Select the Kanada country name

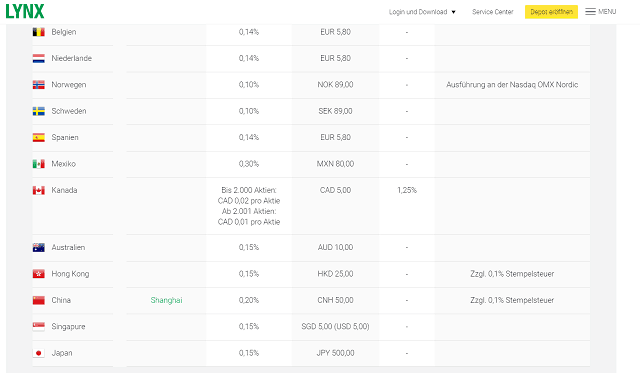64,190
